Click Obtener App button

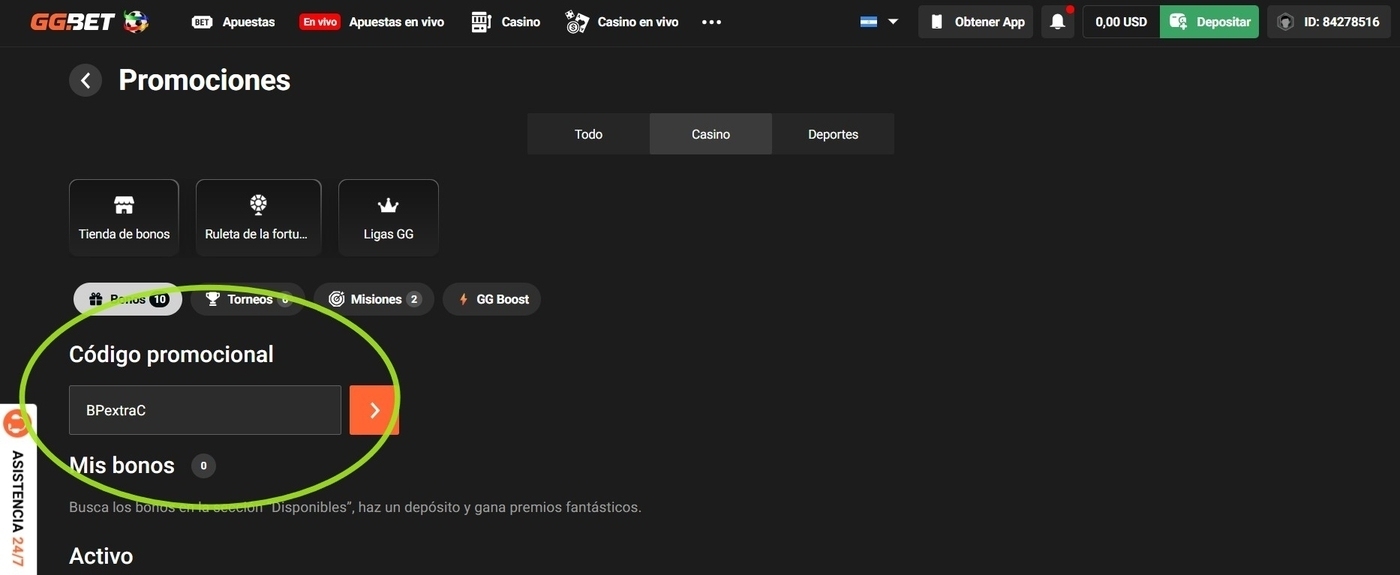(x=975, y=22)
